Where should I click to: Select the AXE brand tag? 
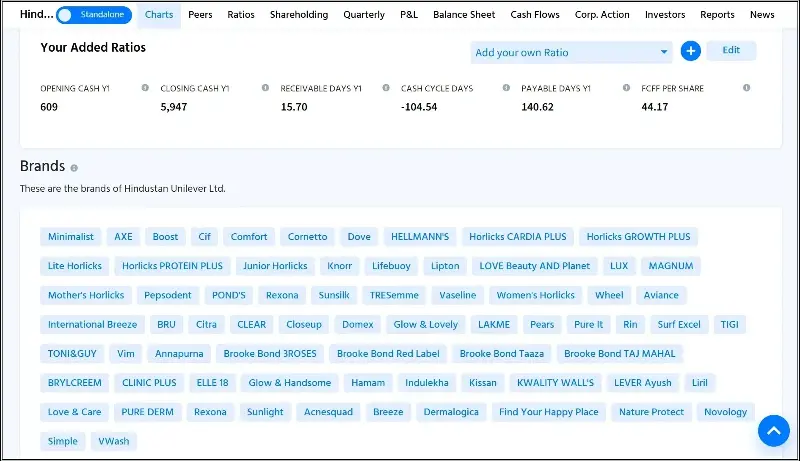(123, 237)
